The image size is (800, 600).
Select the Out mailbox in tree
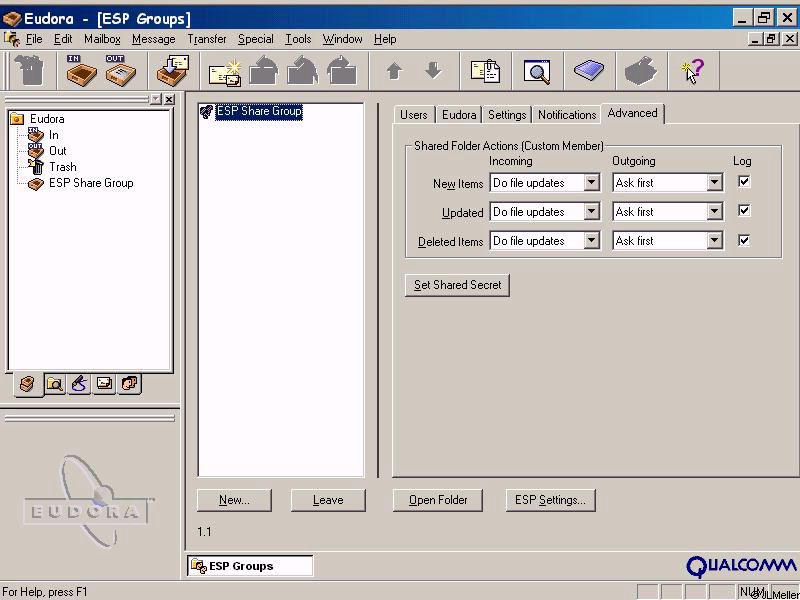click(x=58, y=151)
